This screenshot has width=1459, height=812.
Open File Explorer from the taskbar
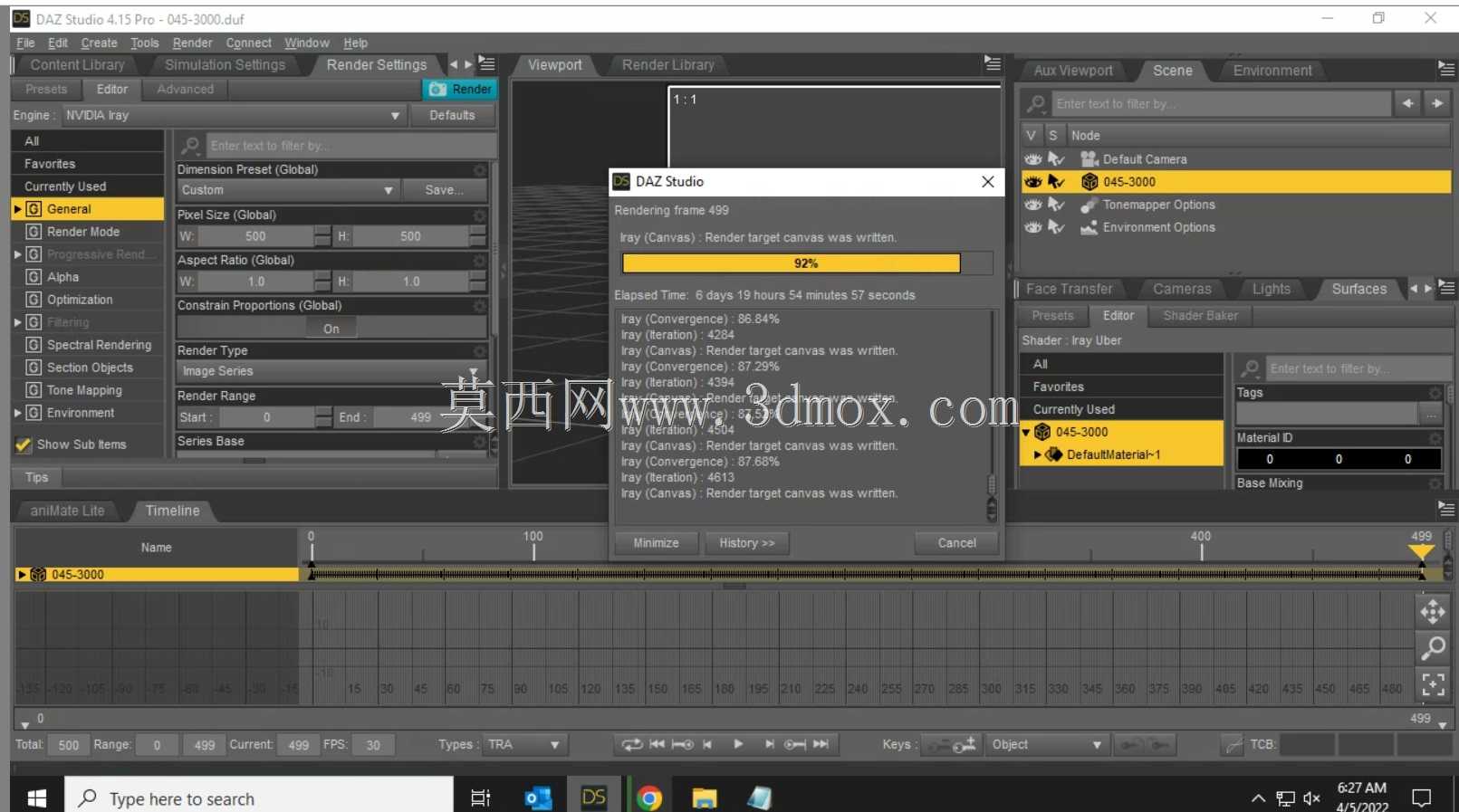[x=704, y=798]
